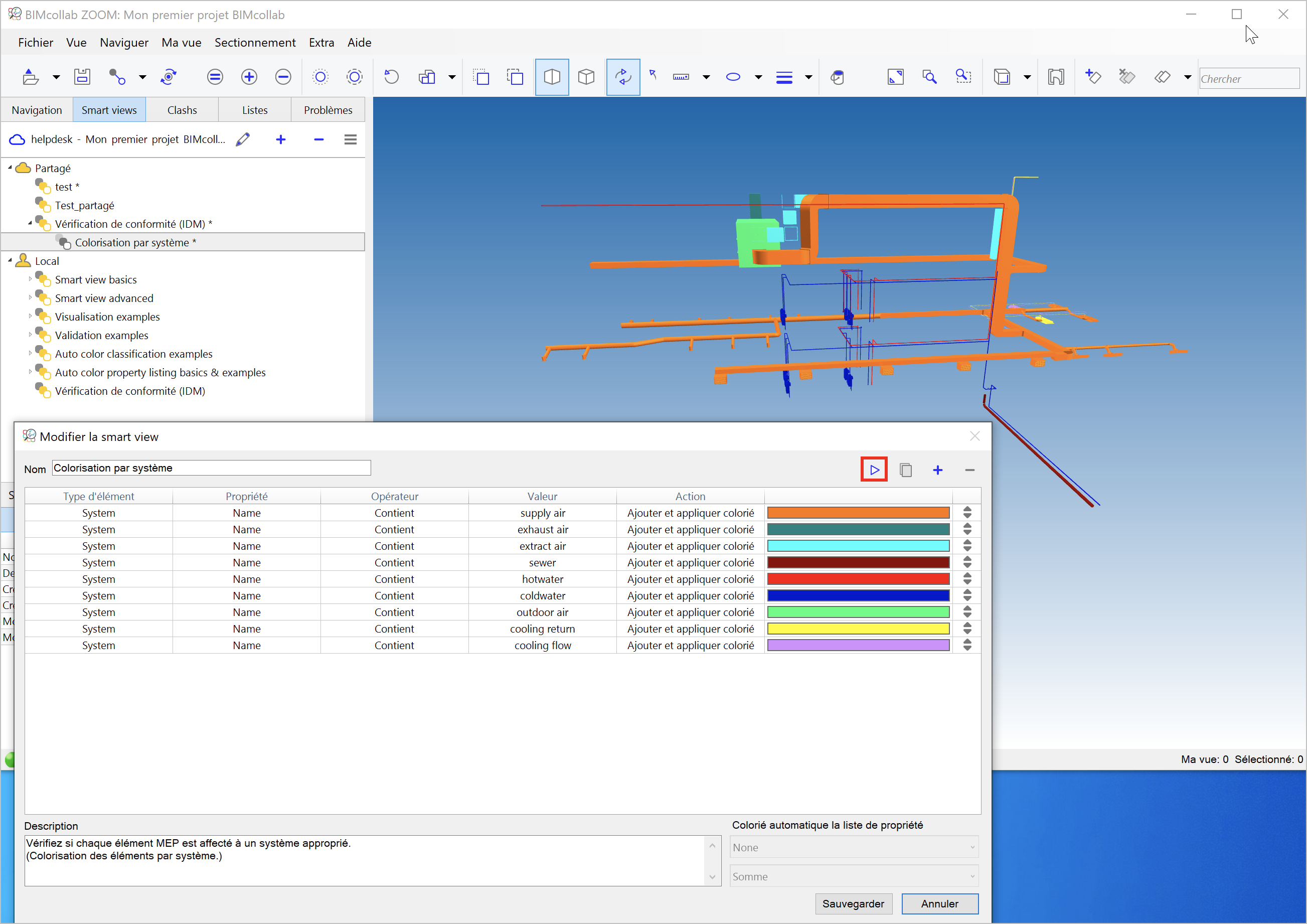Open the Extra menu
Image resolution: width=1307 pixels, height=924 pixels.
(x=321, y=43)
